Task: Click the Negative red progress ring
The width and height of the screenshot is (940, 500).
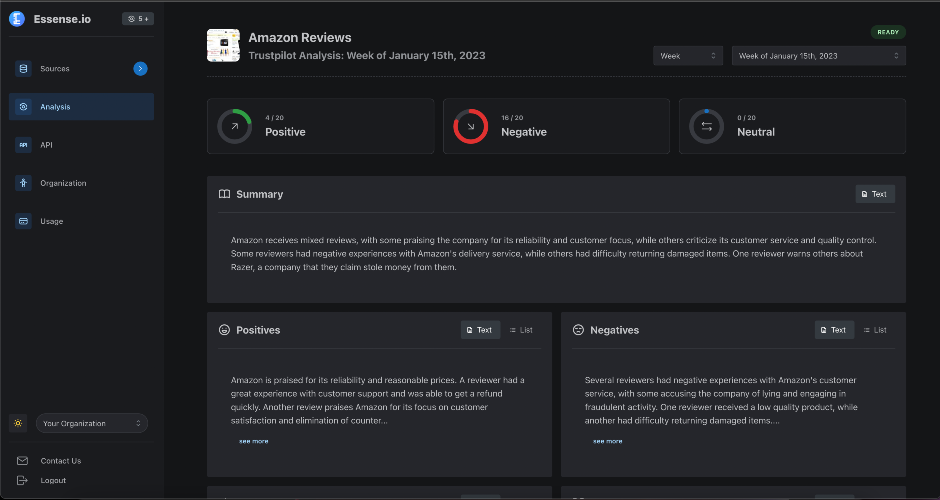Action: coord(471,126)
